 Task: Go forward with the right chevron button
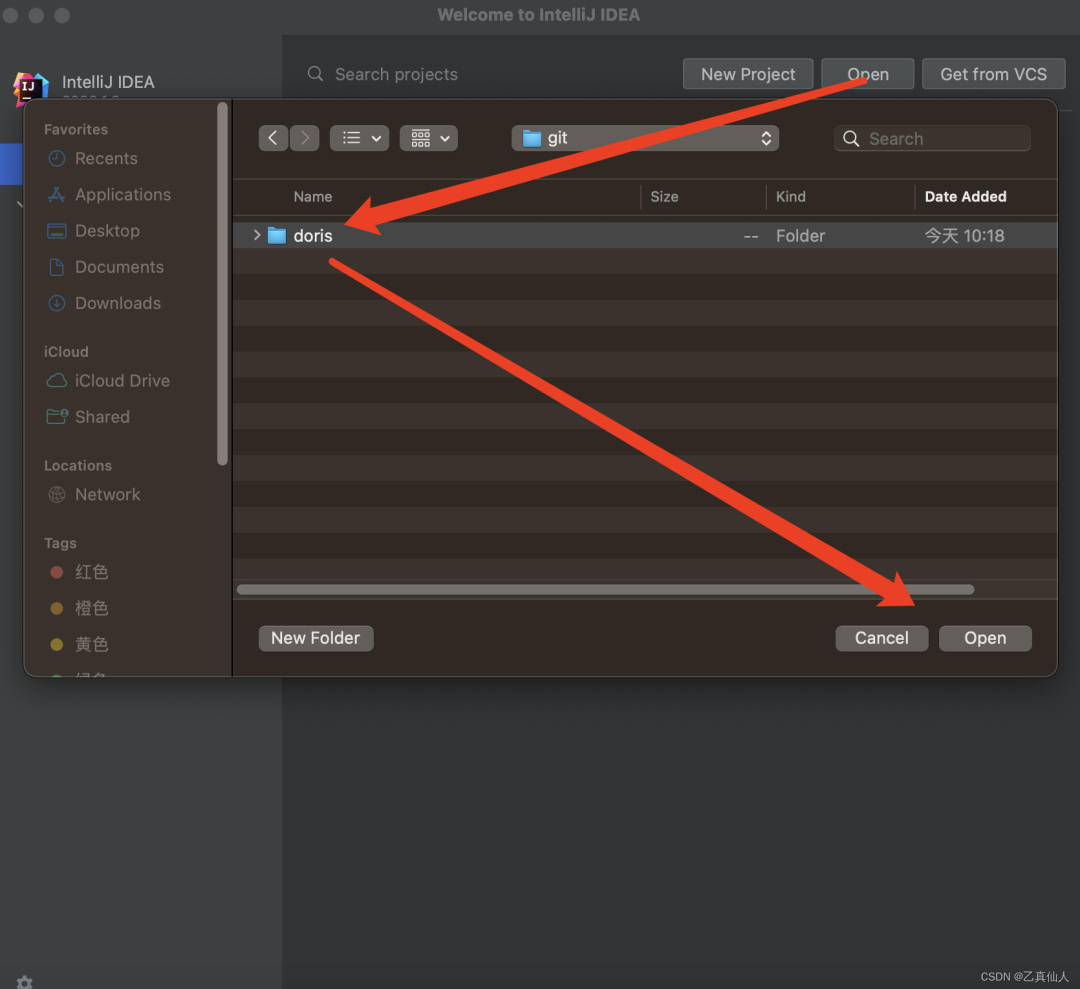pyautogui.click(x=304, y=138)
